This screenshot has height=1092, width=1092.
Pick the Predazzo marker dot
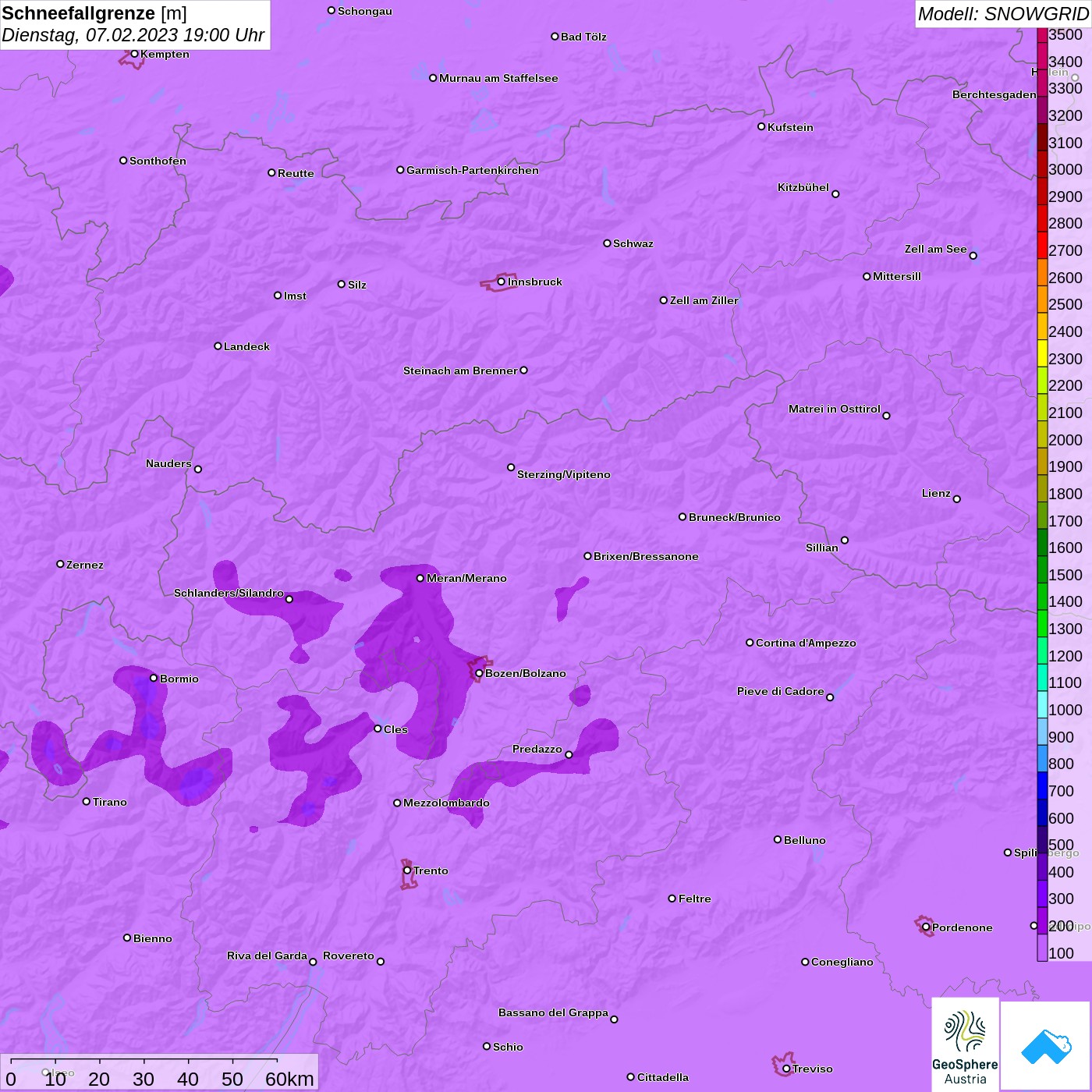tap(569, 754)
